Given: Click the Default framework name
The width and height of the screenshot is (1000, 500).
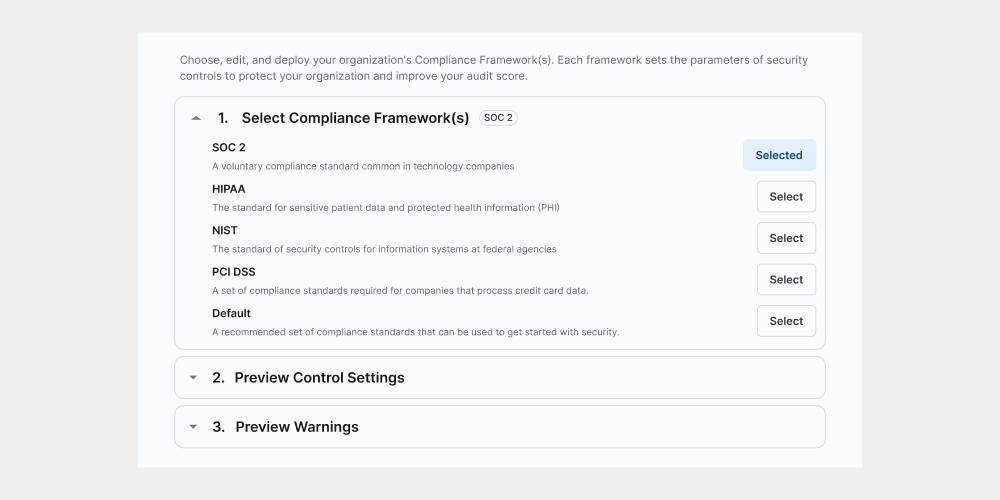Looking at the screenshot, I should pos(231,313).
